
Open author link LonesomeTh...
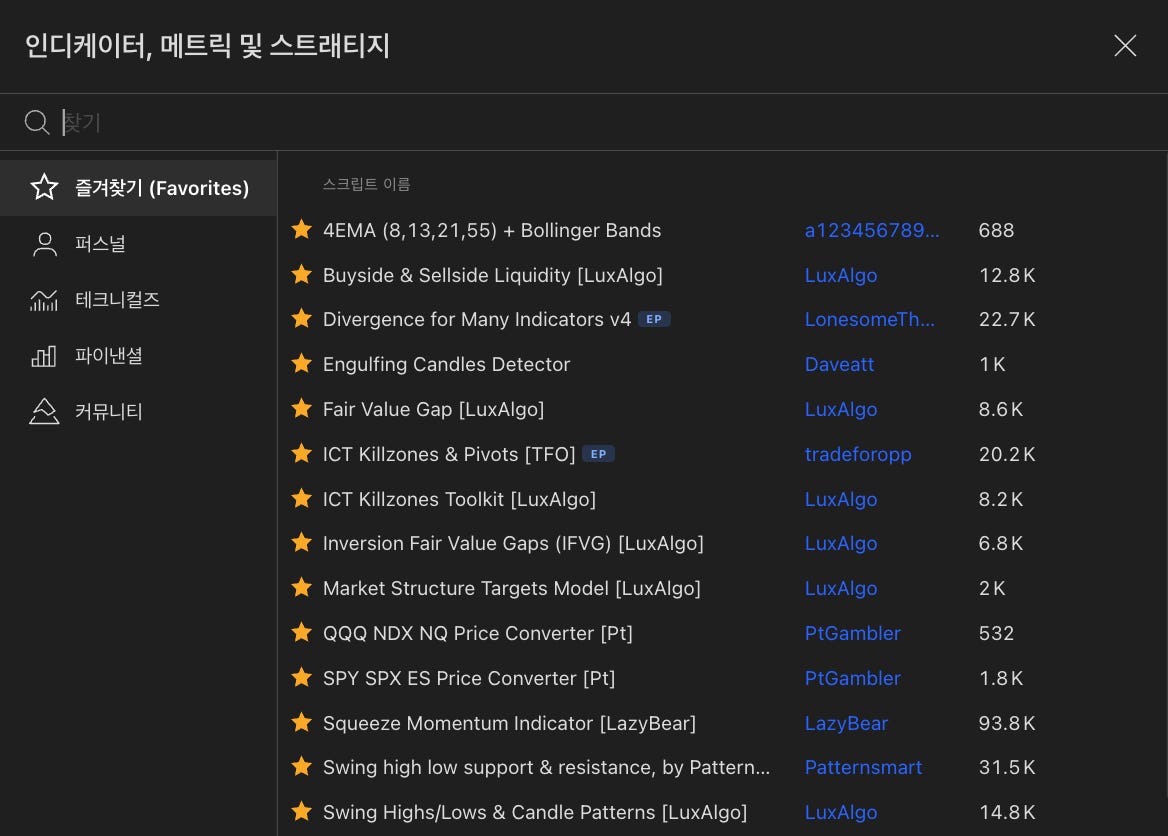click(869, 319)
